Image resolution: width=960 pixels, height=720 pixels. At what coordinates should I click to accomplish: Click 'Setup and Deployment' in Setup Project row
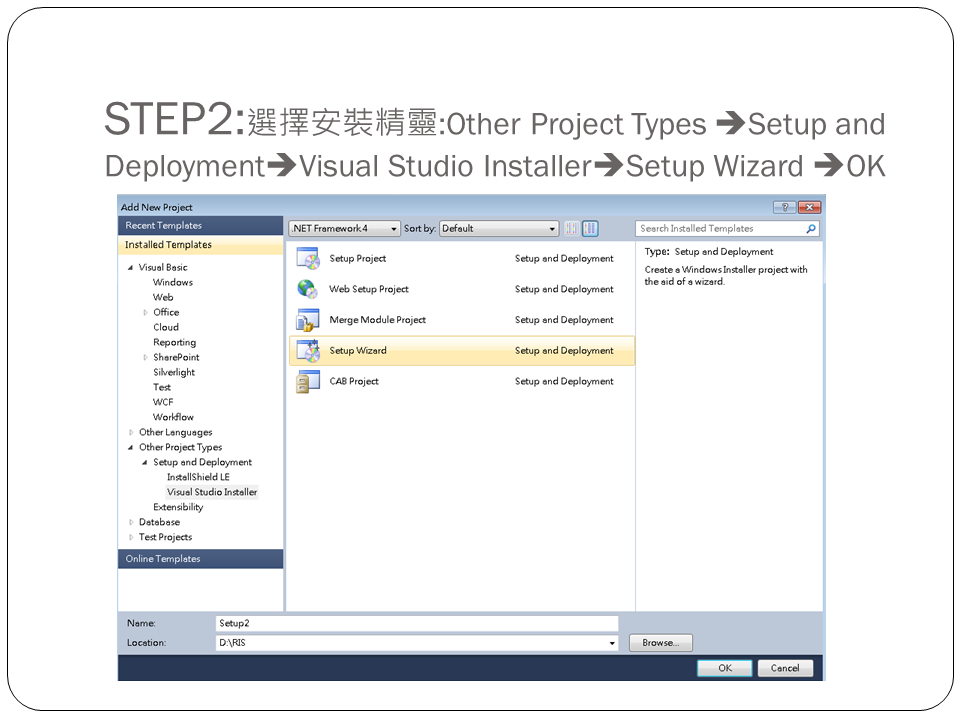coord(564,258)
